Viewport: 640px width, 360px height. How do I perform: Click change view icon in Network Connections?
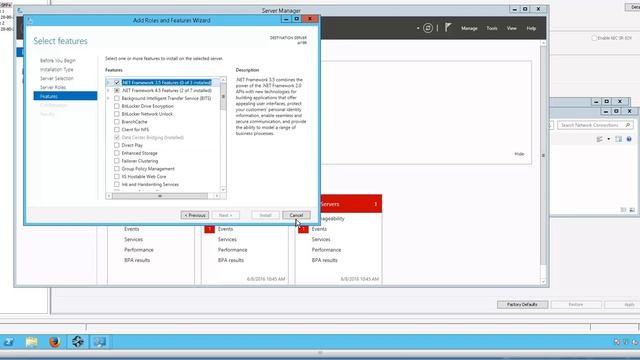click(600, 139)
